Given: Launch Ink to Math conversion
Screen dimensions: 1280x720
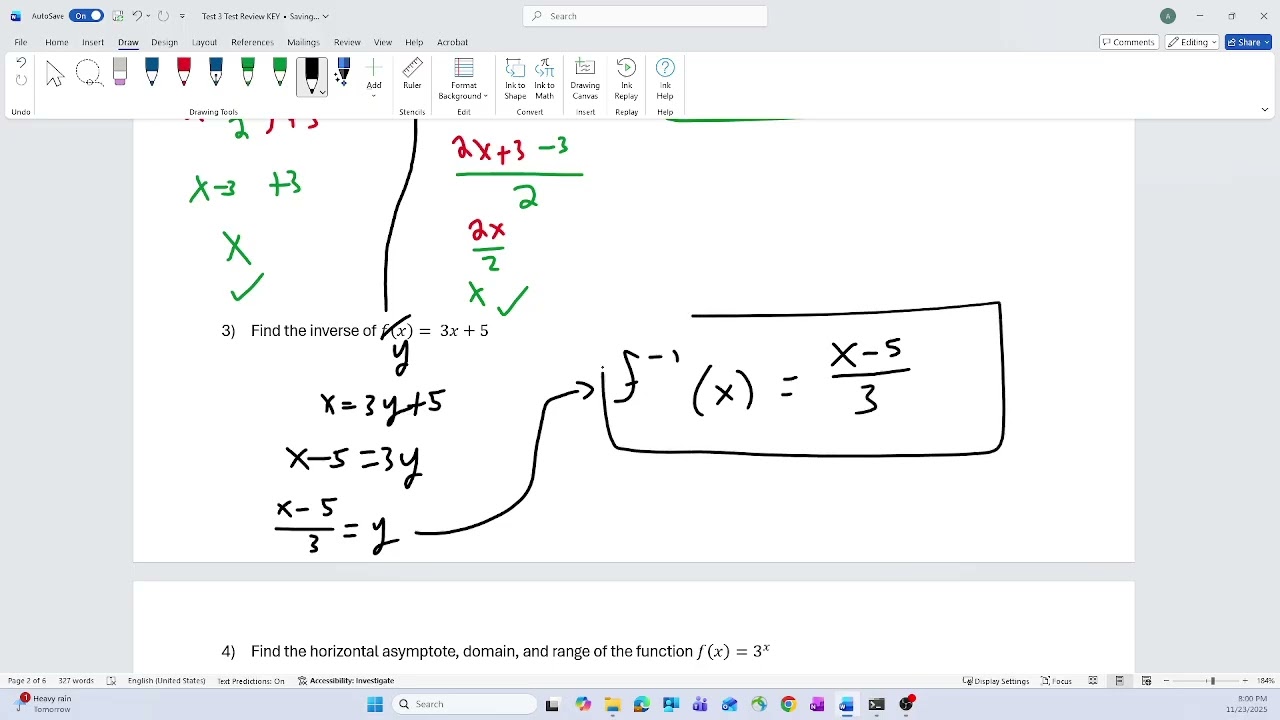Looking at the screenshot, I should 544,79.
